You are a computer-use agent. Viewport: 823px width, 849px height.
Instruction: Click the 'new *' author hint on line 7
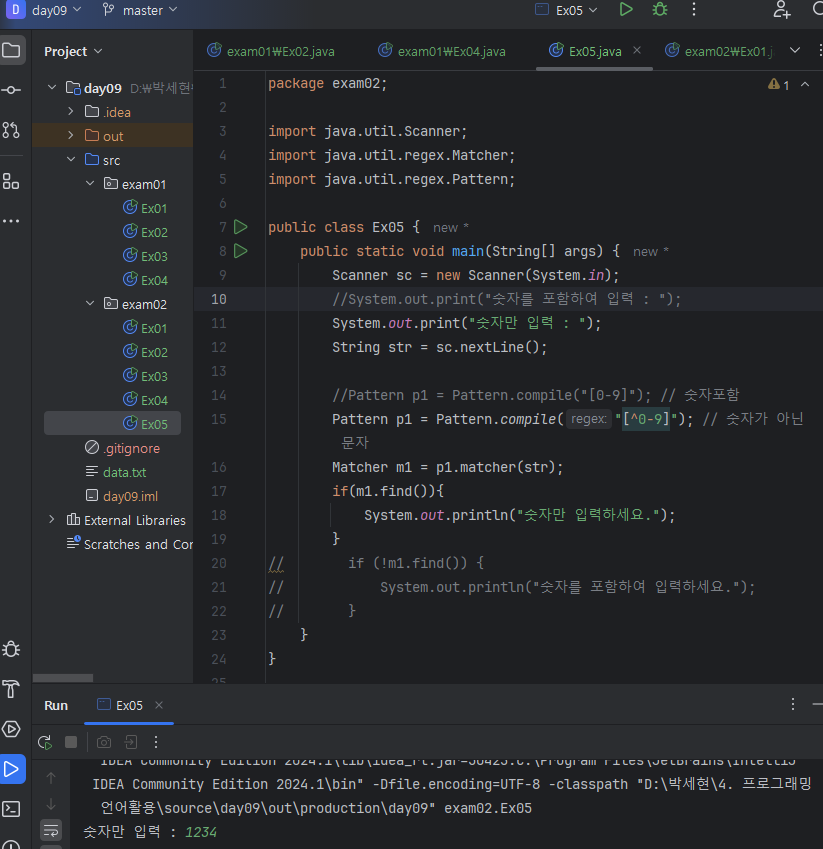coord(450,228)
